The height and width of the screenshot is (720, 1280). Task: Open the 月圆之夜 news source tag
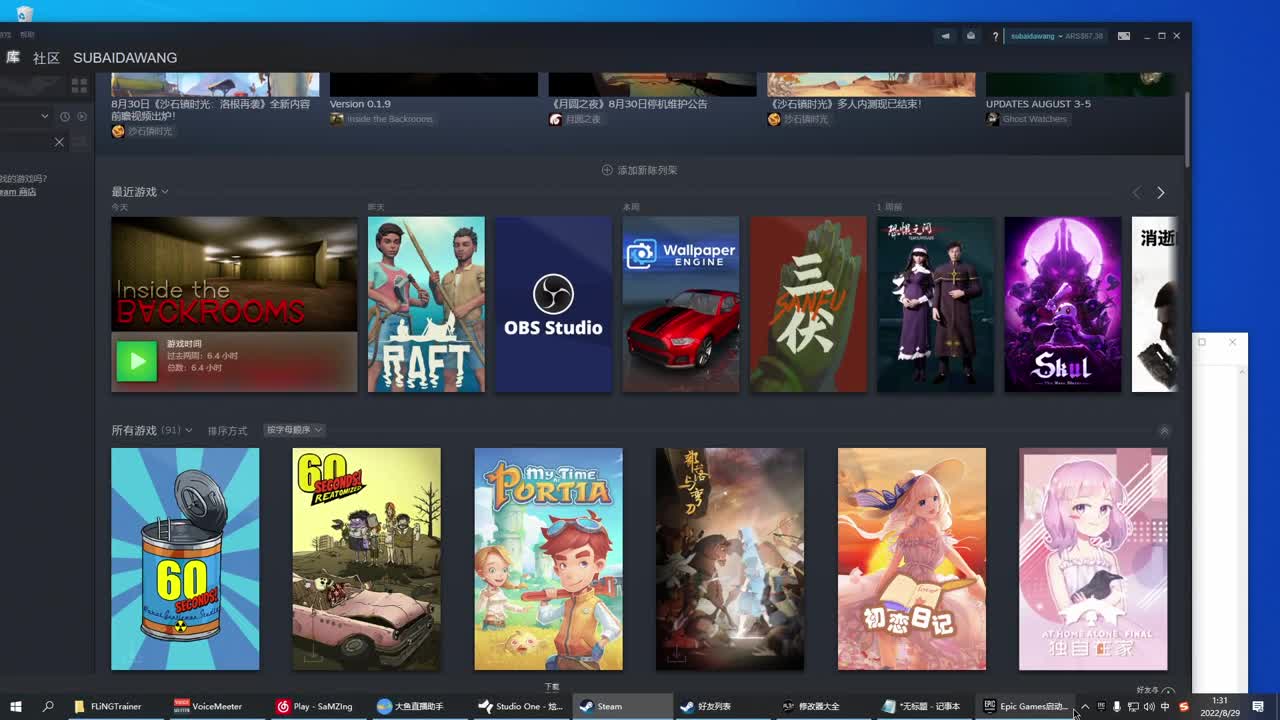(x=575, y=119)
